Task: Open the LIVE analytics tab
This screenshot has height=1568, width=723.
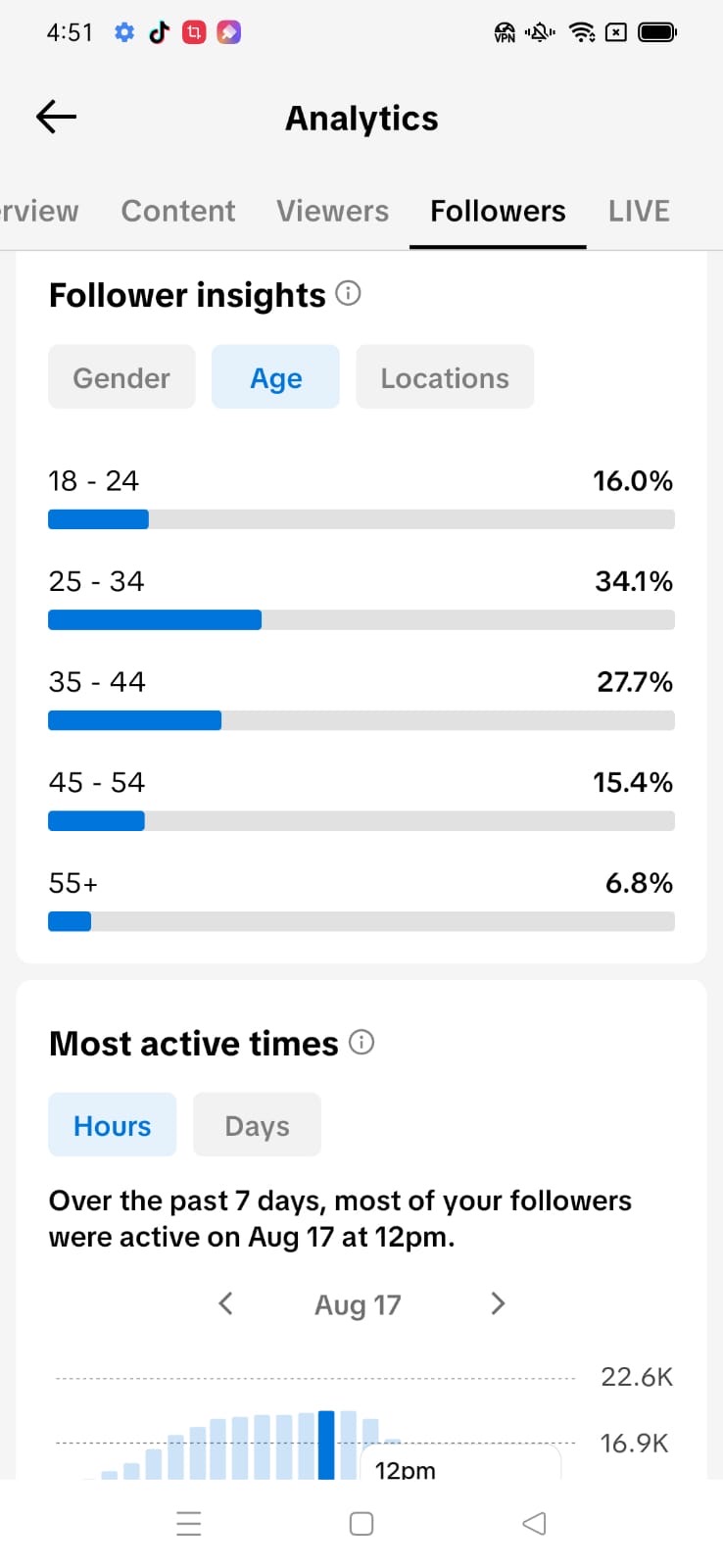Action: click(x=639, y=211)
